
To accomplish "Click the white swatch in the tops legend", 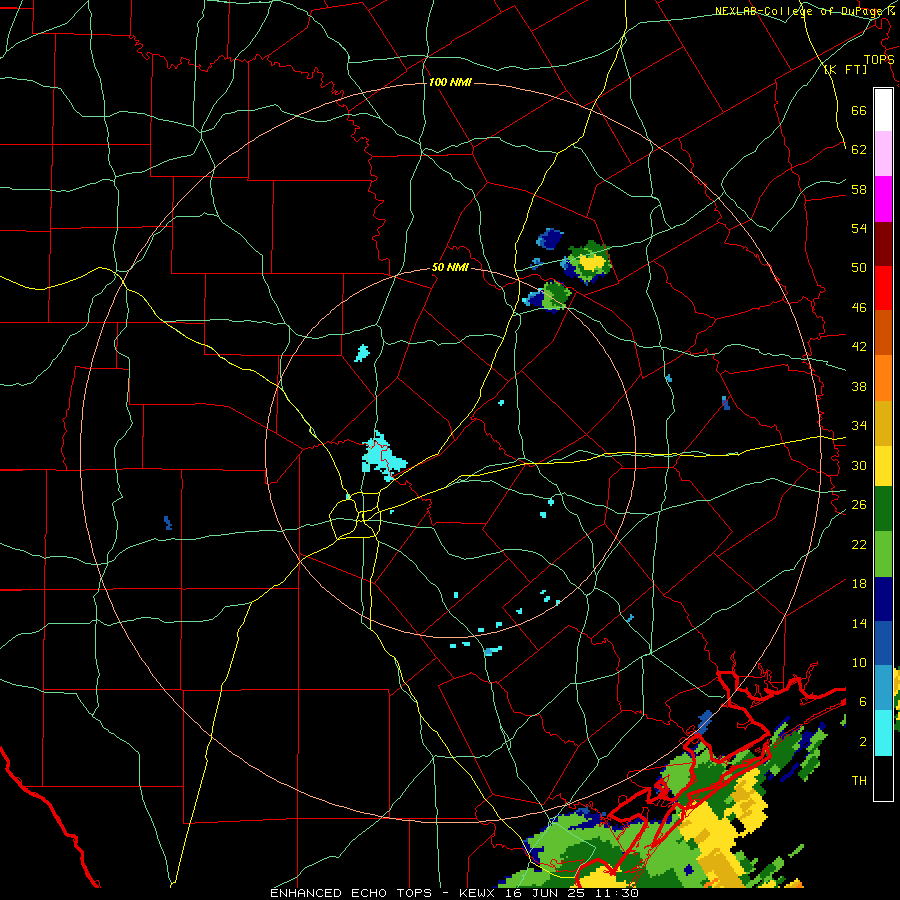I will [x=883, y=110].
